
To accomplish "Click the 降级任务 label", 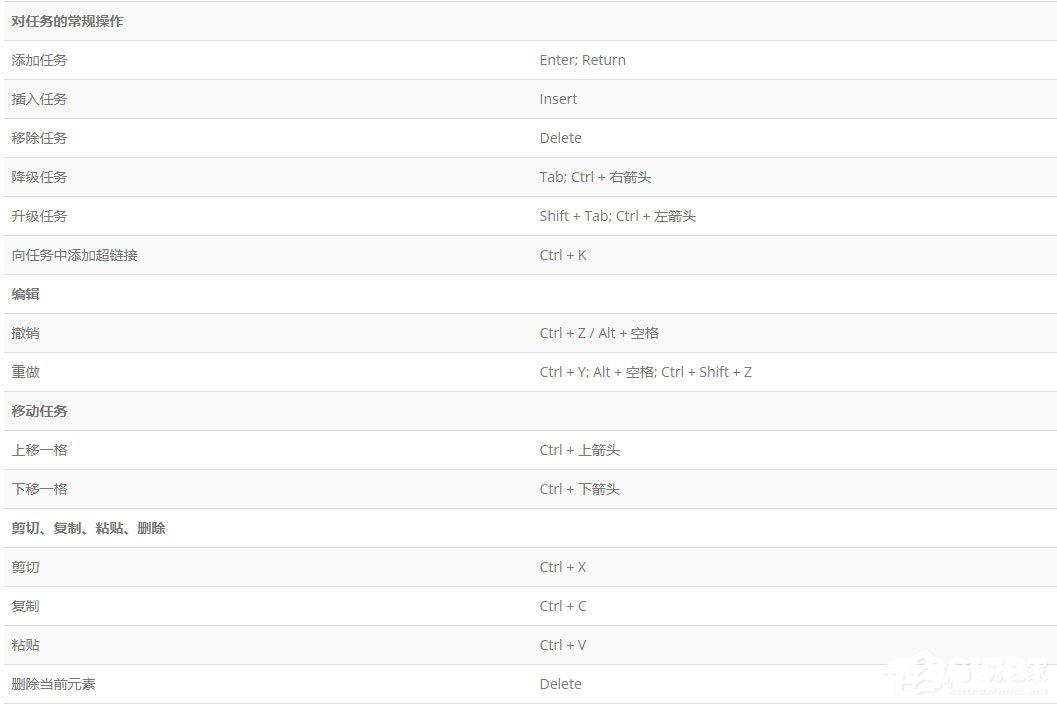I will 40,177.
